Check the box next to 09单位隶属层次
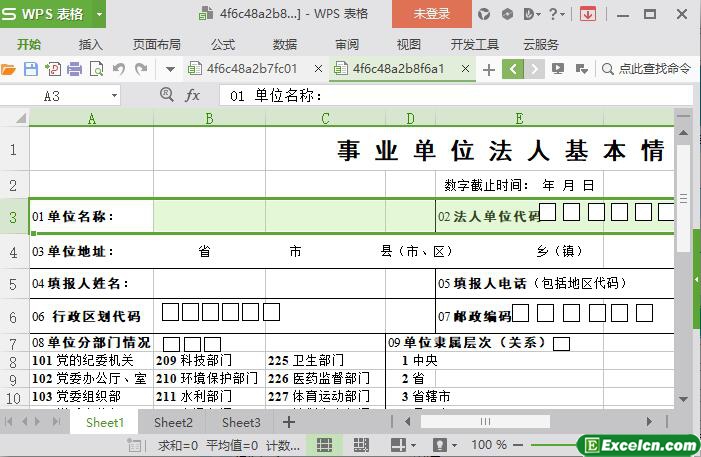The height and width of the screenshot is (457, 701). [561, 343]
